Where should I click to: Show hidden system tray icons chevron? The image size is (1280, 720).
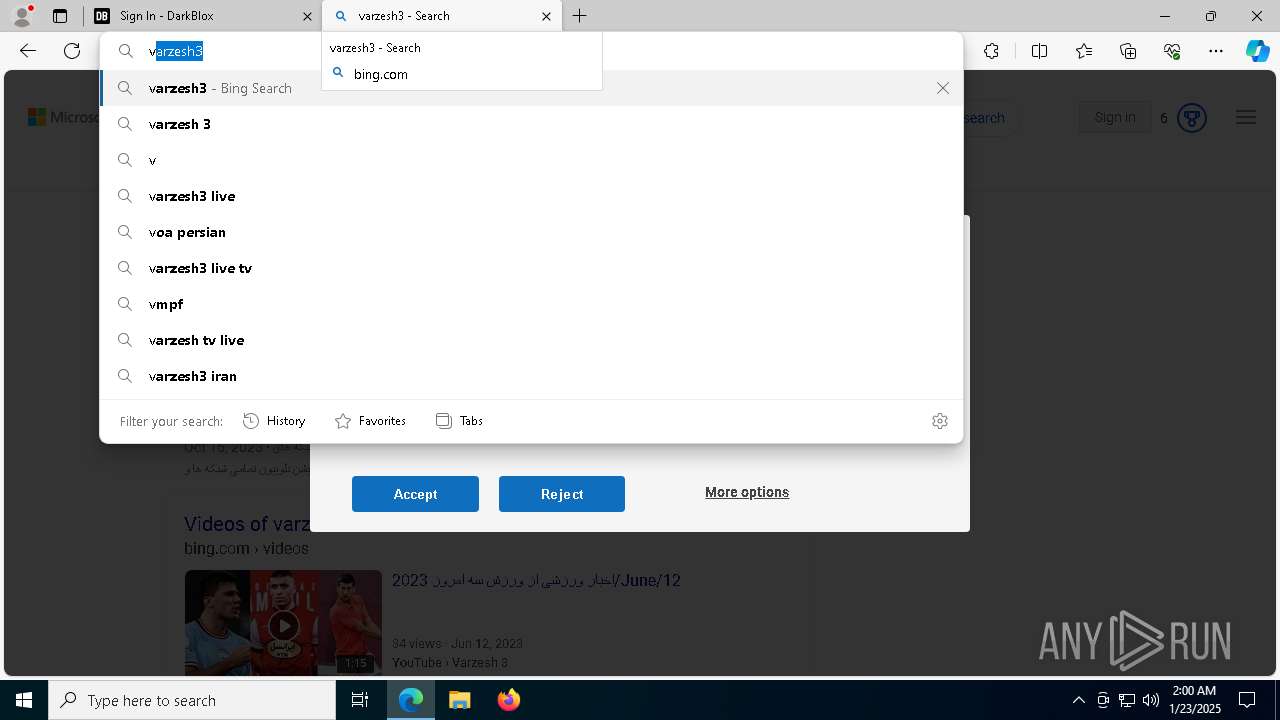coord(1078,700)
